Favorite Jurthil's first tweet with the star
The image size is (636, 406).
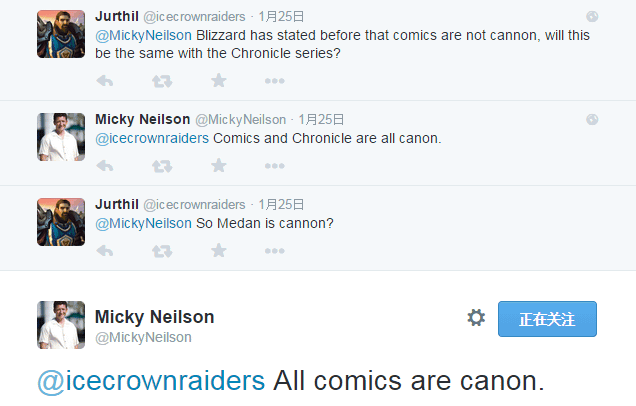pos(218,81)
